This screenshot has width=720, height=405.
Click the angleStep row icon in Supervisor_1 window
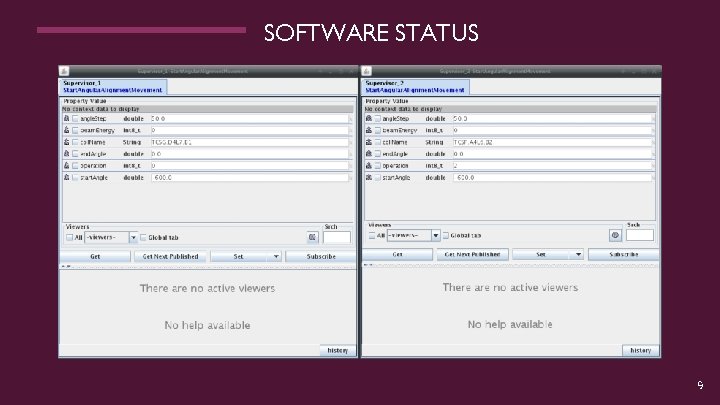pos(67,118)
